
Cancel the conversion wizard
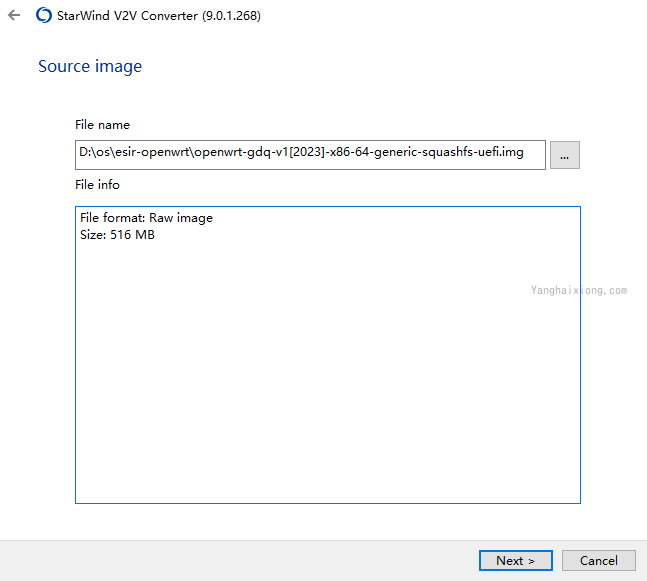599,560
